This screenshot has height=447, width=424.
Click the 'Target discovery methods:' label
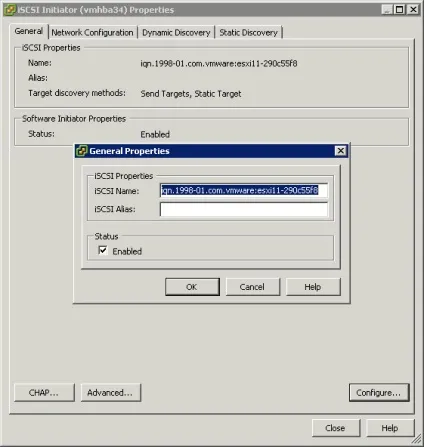point(77,93)
